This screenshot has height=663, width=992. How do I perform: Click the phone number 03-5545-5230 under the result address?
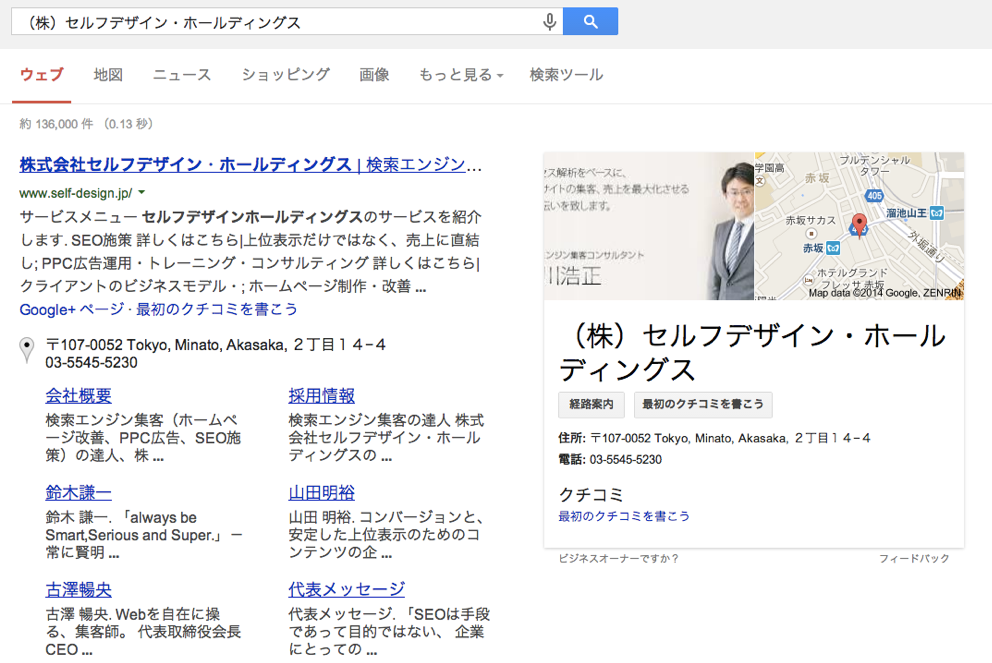point(91,362)
